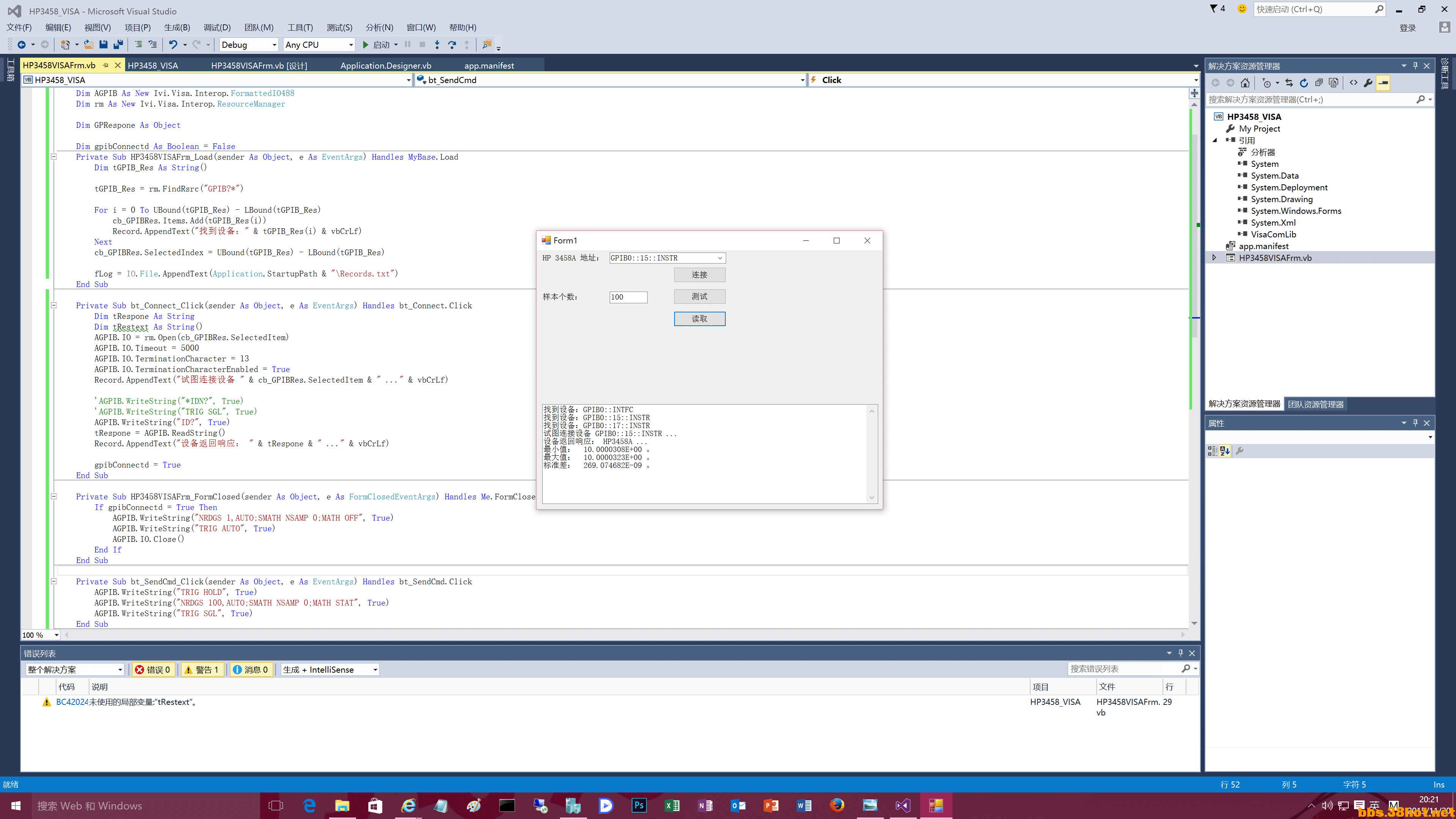Switch to the HP3458VISAFrm.vb design tab
The height and width of the screenshot is (819, 1456).
[x=259, y=66]
